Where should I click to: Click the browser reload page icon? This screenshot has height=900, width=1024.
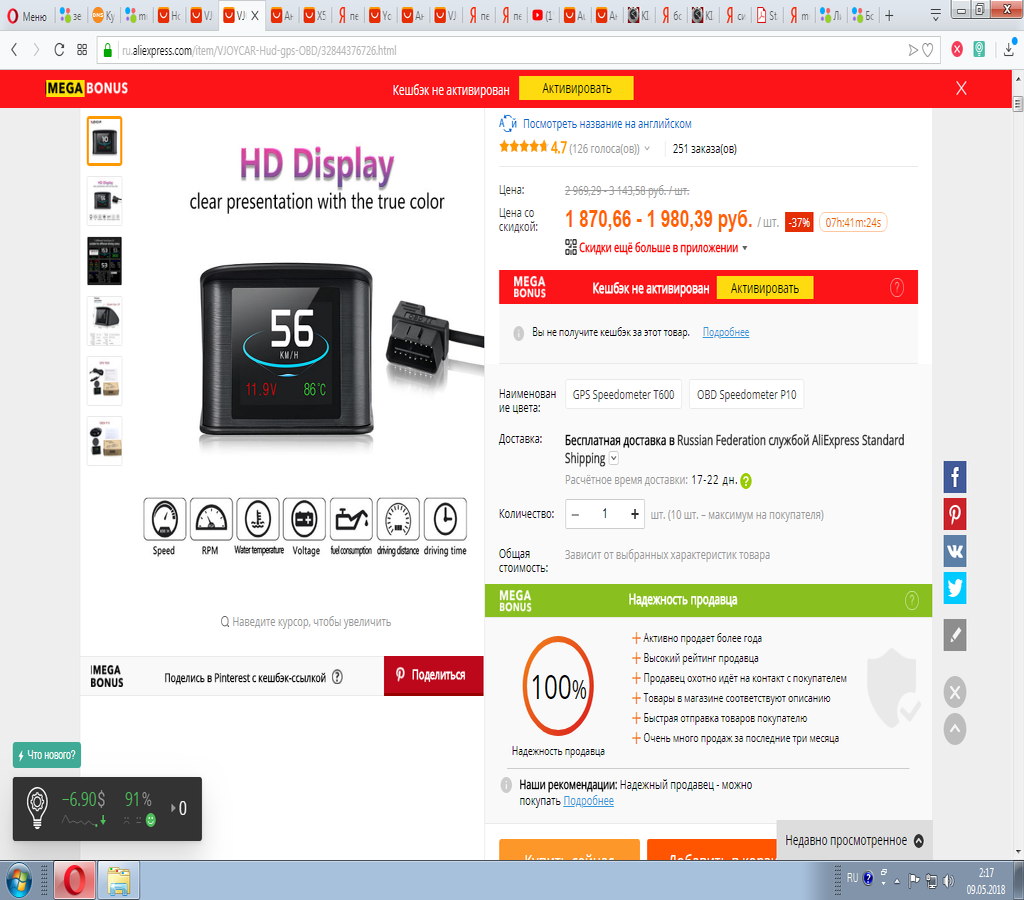coord(59,49)
